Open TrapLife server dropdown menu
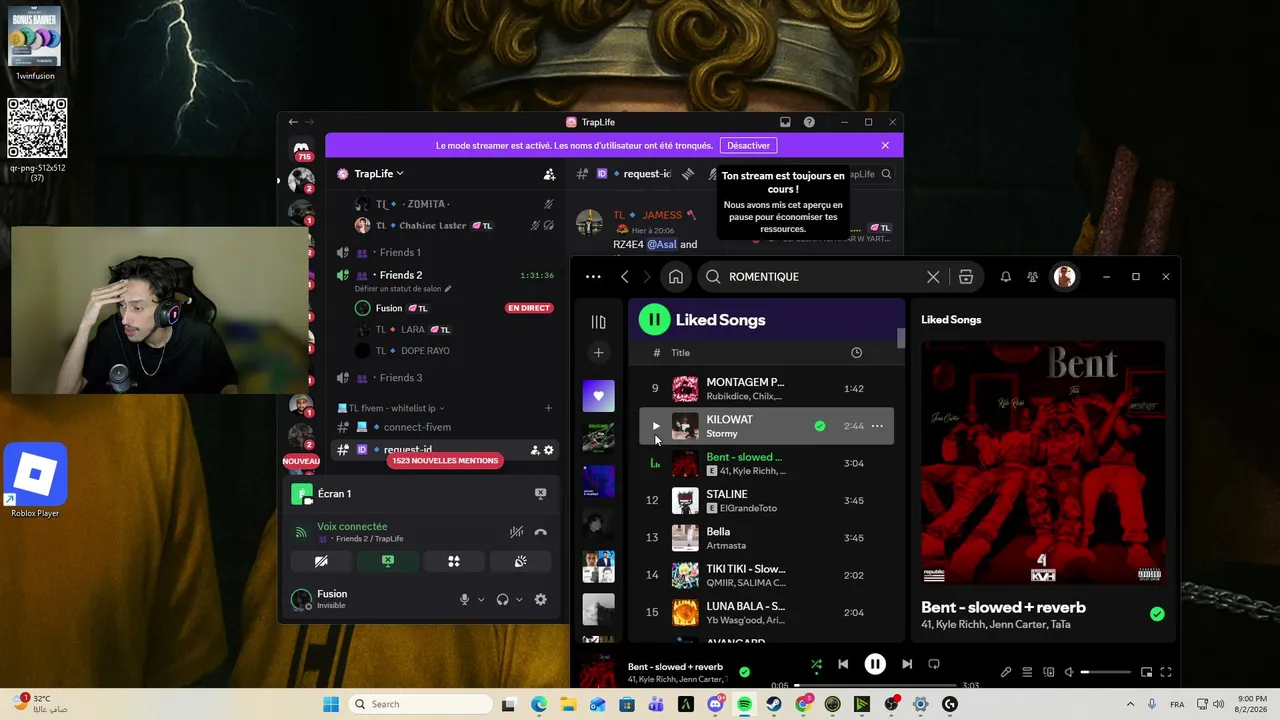This screenshot has width=1280, height=720. coord(379,174)
